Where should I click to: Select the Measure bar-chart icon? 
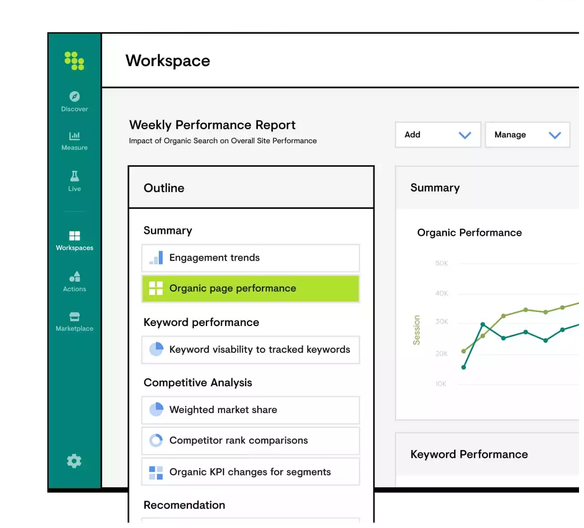tap(74, 136)
